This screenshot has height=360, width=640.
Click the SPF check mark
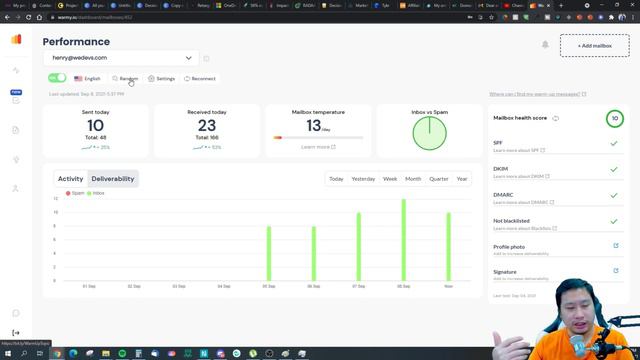(x=614, y=143)
